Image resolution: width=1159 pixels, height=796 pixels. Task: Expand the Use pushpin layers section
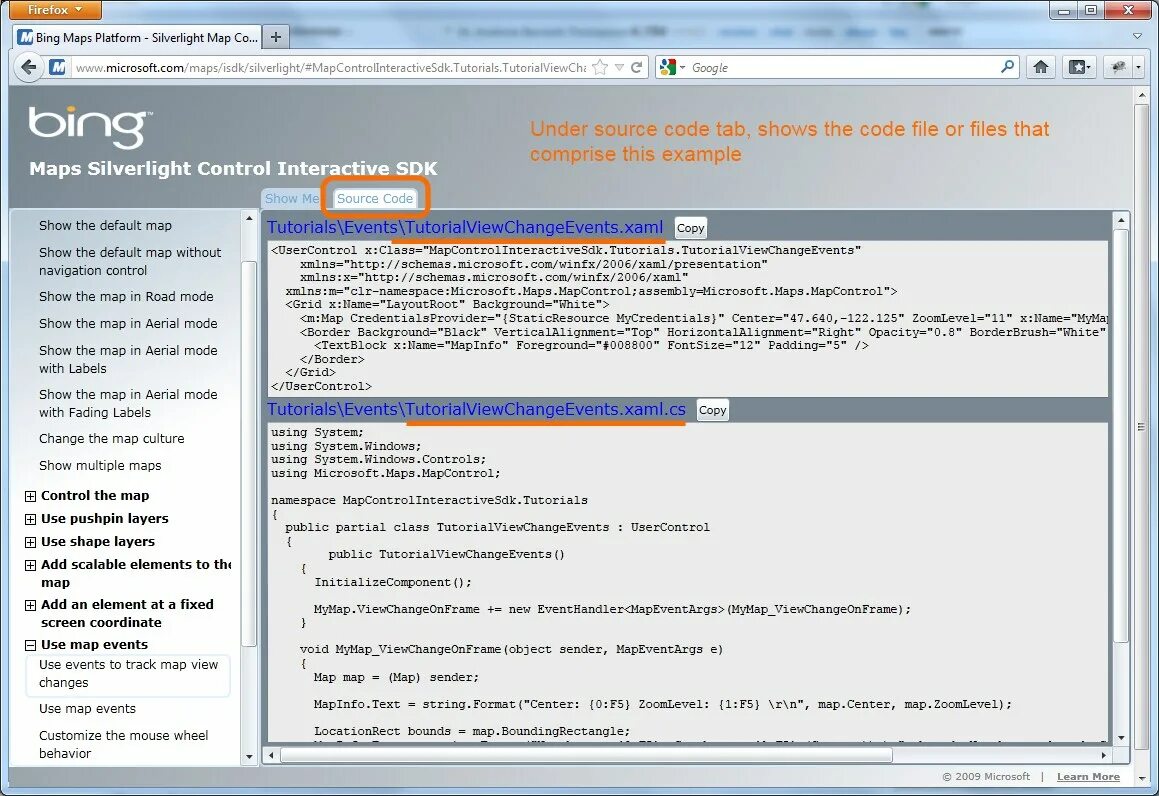(30, 519)
